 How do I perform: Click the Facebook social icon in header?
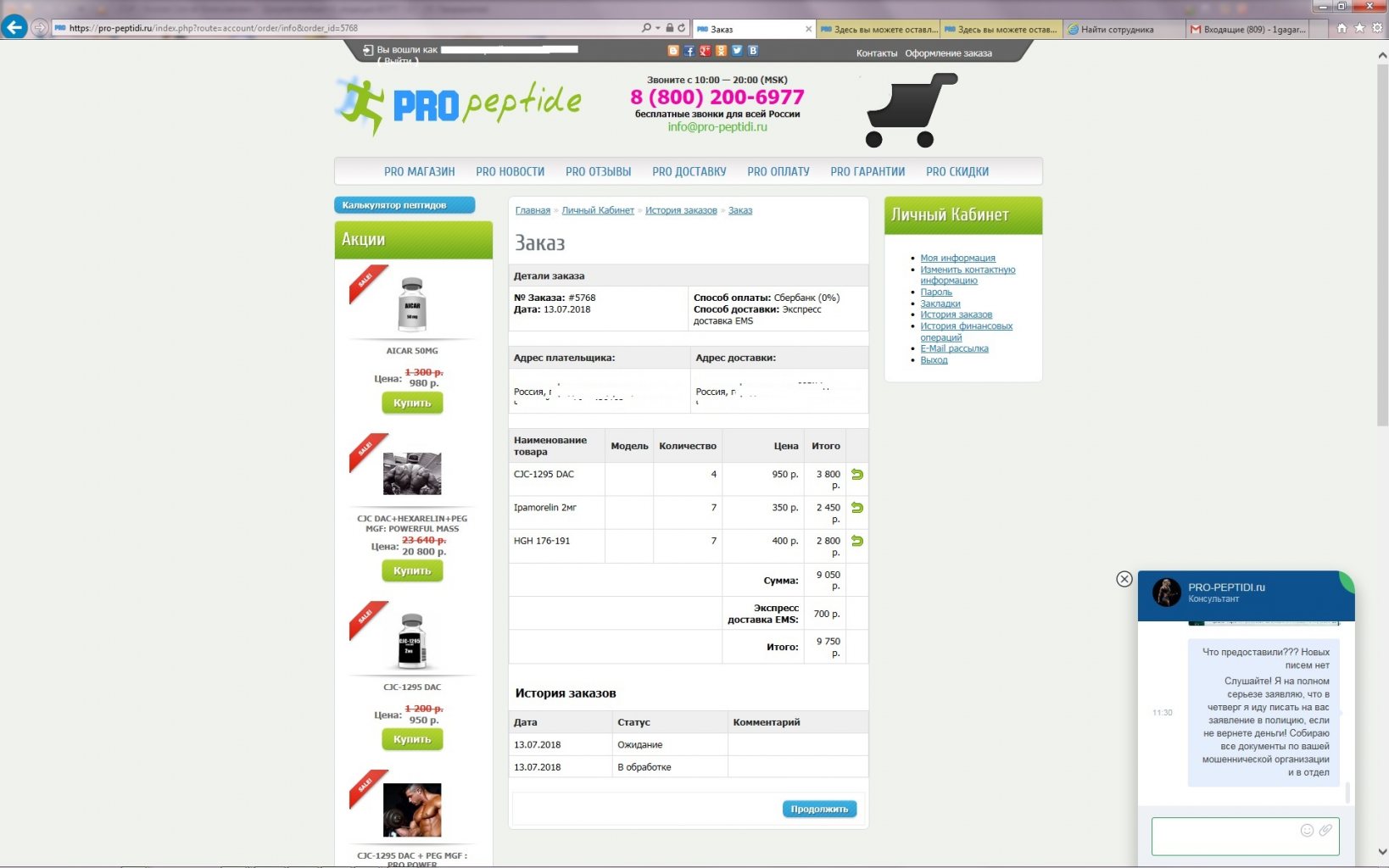click(689, 51)
